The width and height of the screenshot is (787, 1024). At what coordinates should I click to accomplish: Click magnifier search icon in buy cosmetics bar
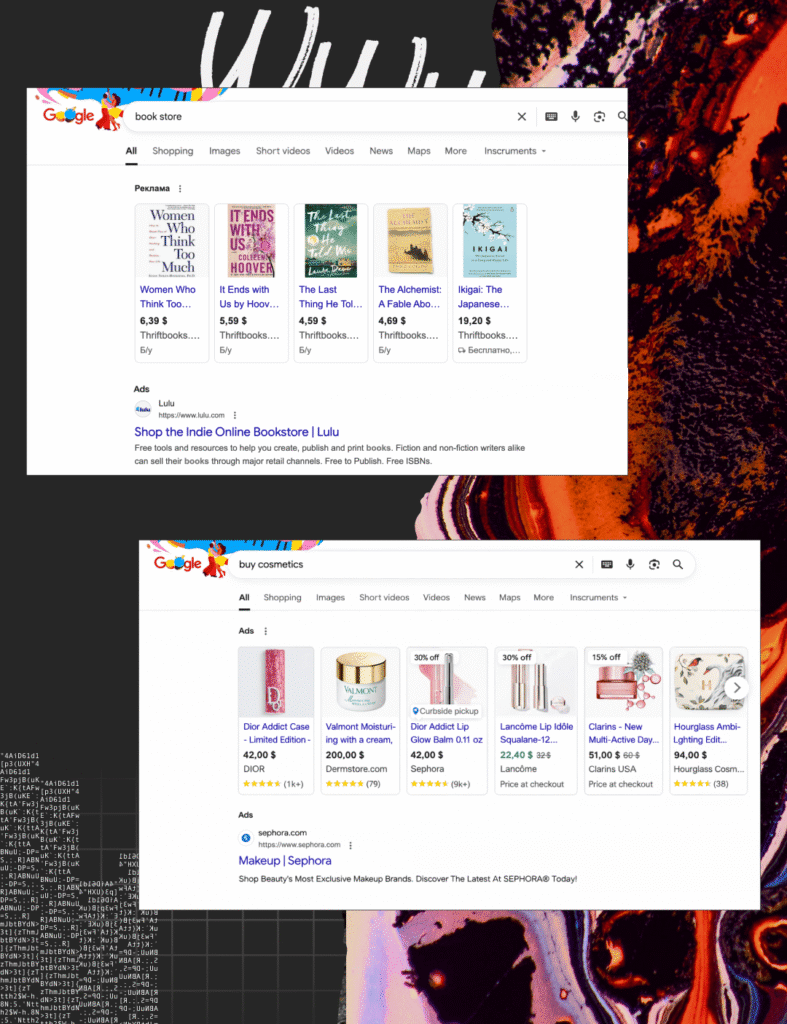pos(678,565)
